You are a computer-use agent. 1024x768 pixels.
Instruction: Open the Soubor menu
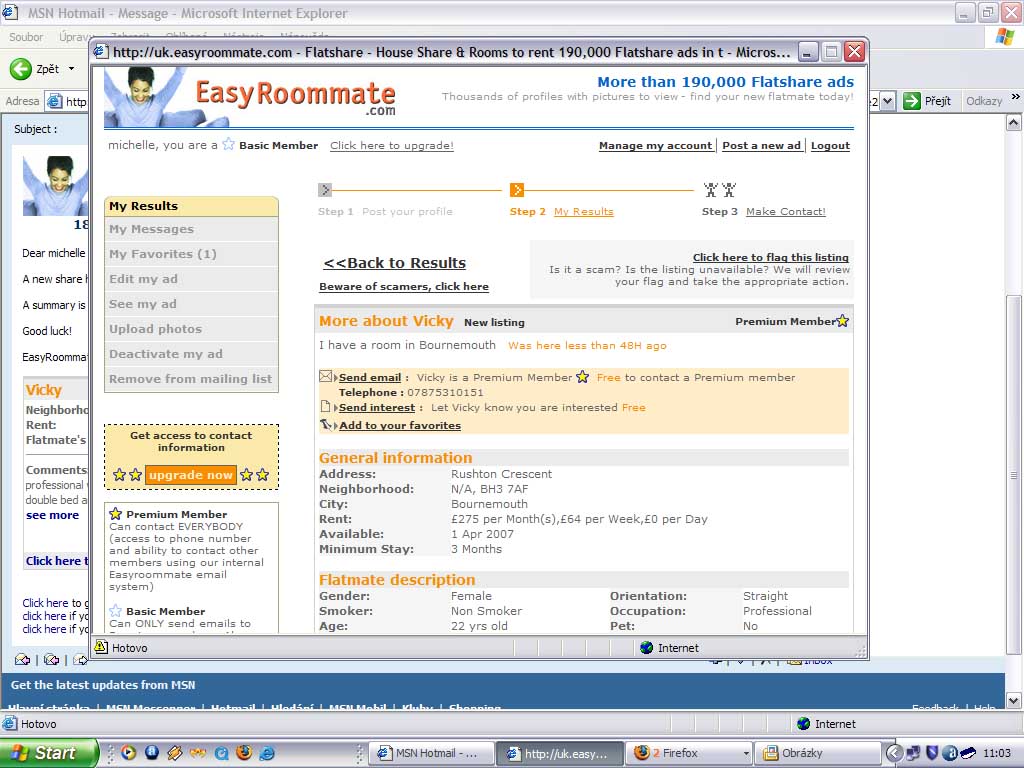tap(26, 37)
